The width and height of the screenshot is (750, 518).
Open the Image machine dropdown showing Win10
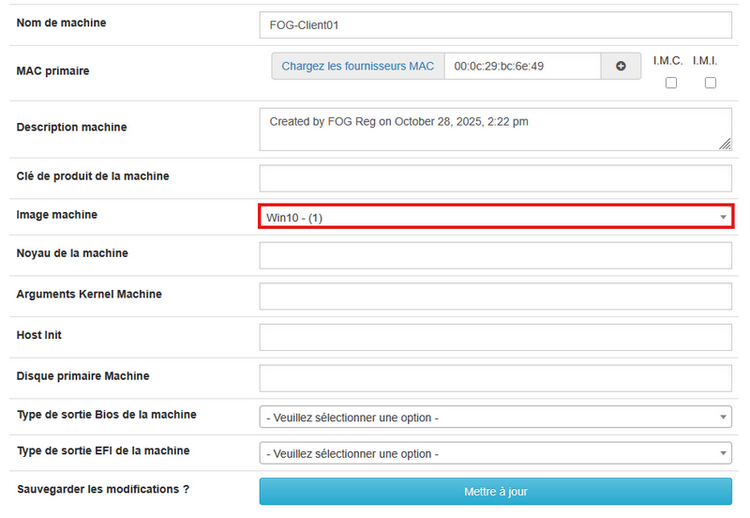[x=496, y=217]
